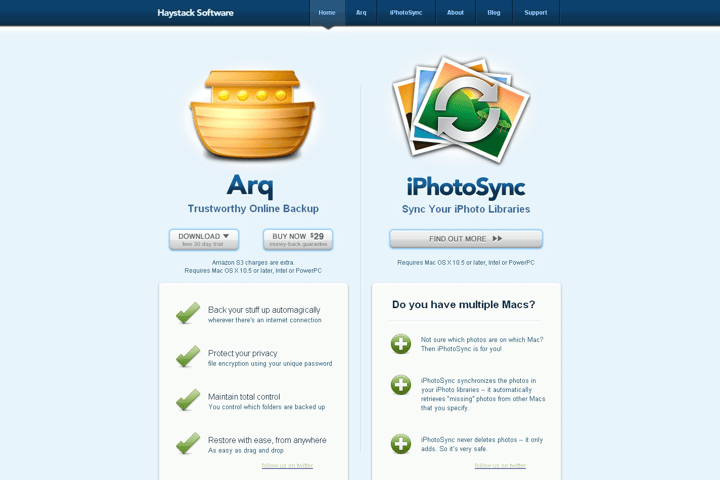Image resolution: width=720 pixels, height=480 pixels.
Task: Click the Buy Now $29 button
Action: (298, 239)
